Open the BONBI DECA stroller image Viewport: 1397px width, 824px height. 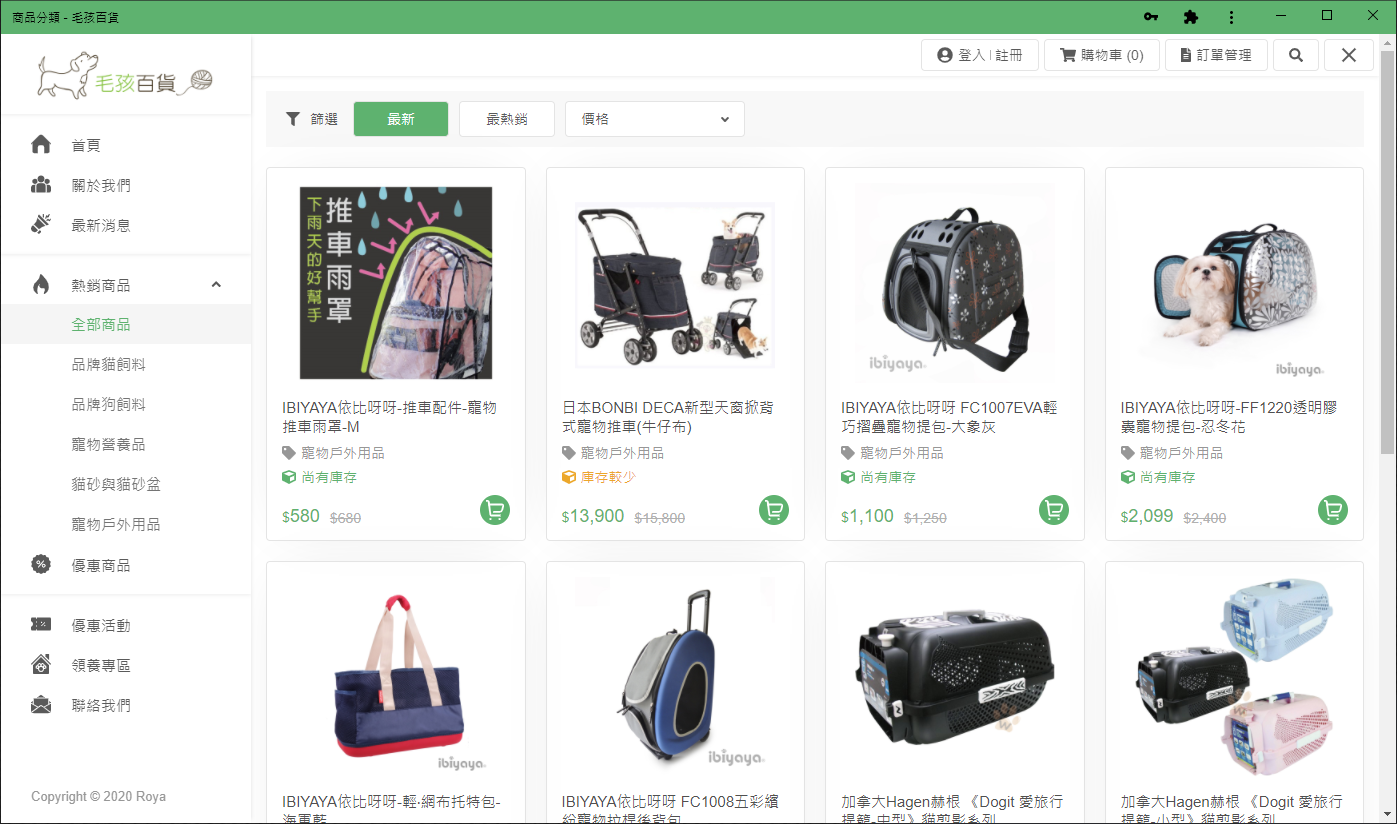675,283
